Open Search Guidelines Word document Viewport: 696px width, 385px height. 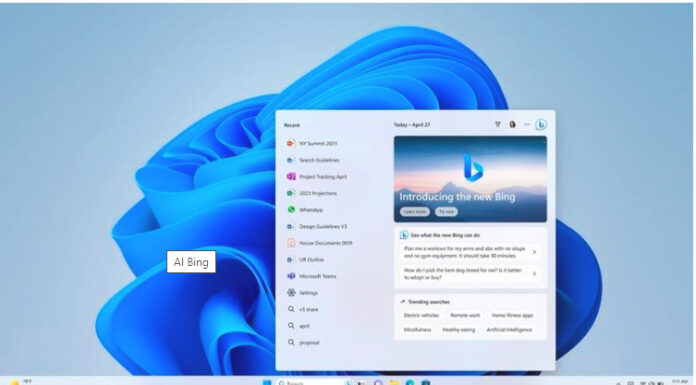coord(313,160)
